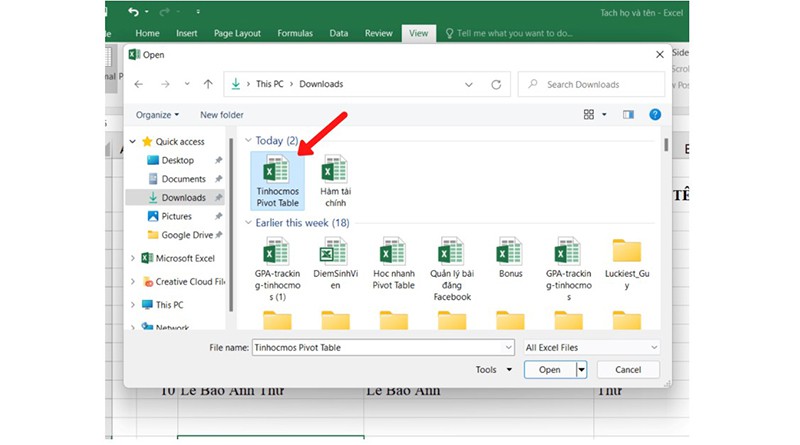Screen dimensions: 800x445
Task: Open the File name history dropdown
Action: 508,348
